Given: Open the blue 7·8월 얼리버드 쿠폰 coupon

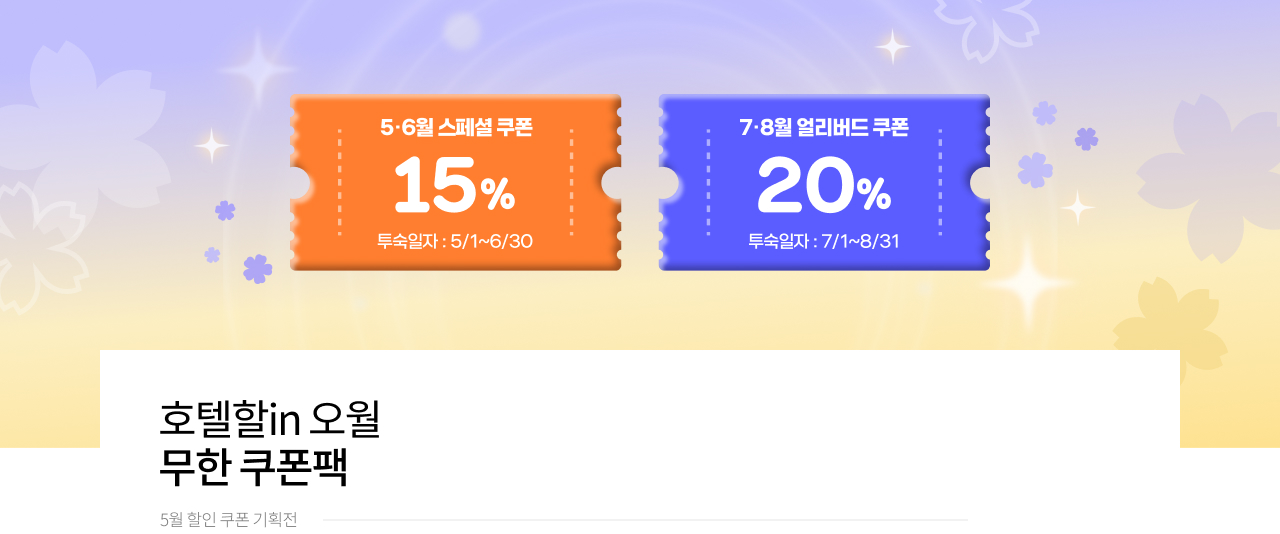Looking at the screenshot, I should (x=824, y=183).
